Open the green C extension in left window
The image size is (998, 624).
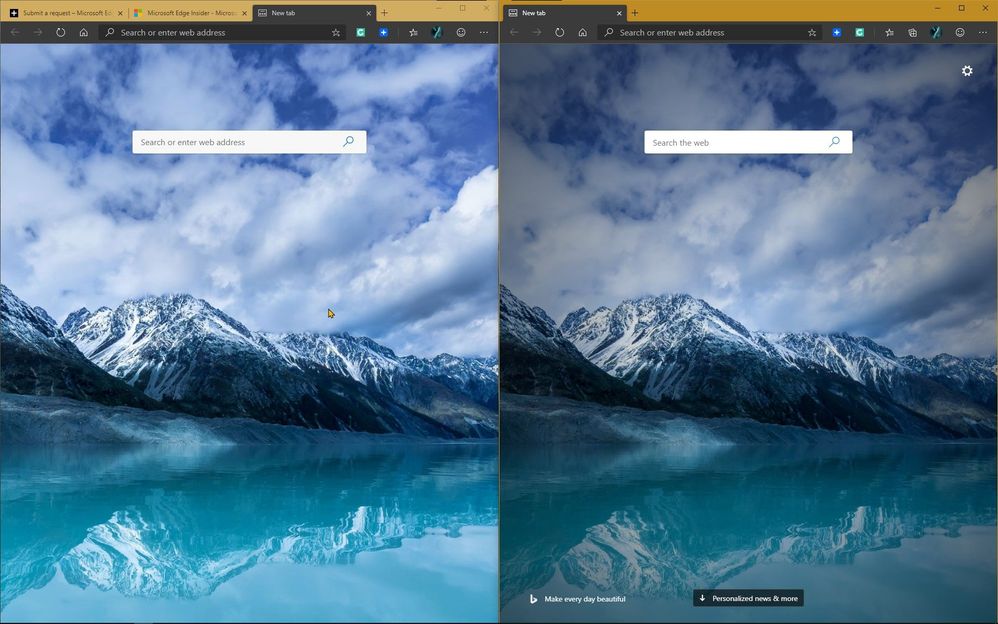pyautogui.click(x=360, y=32)
